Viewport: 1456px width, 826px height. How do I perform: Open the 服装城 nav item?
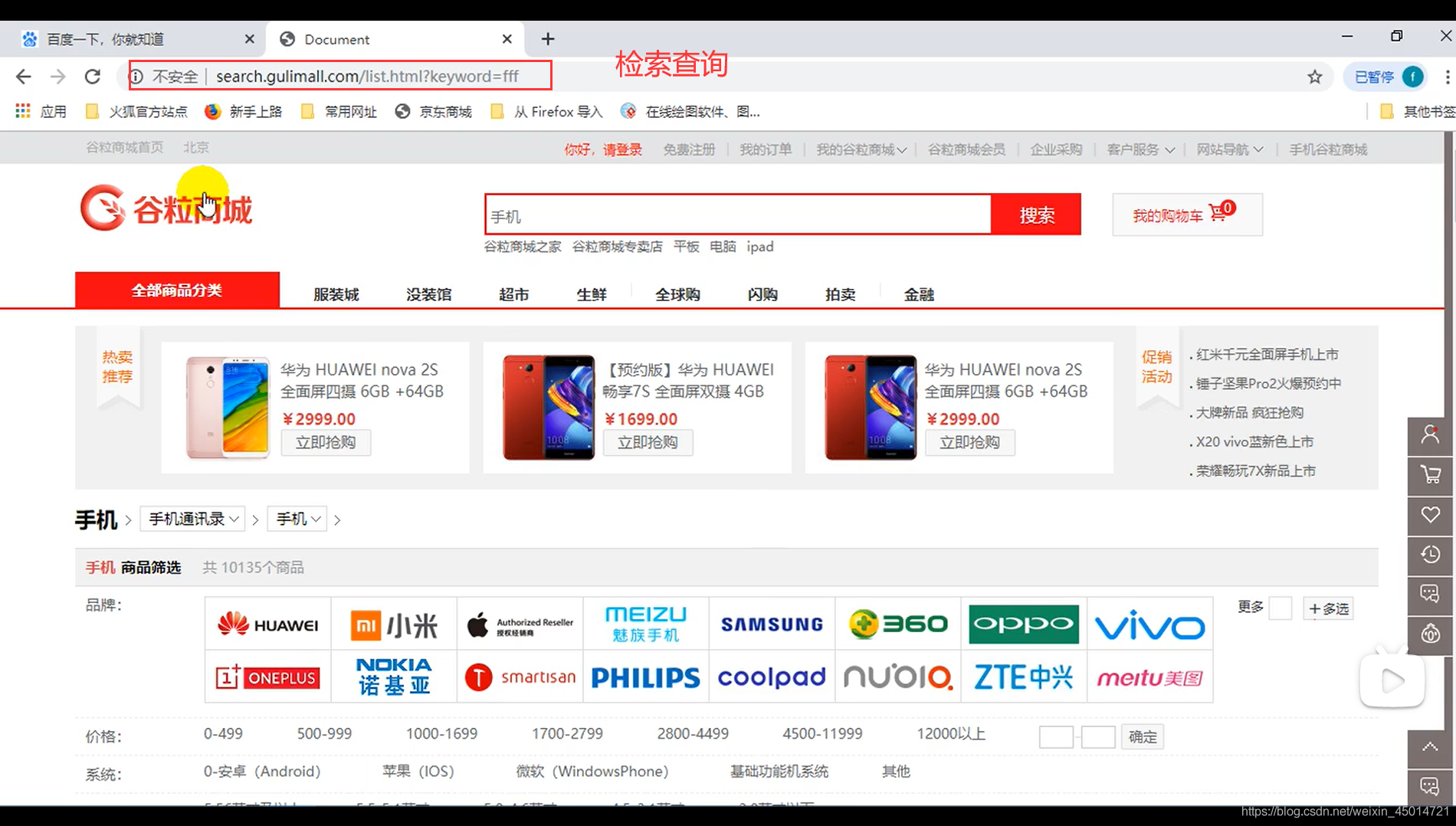pyautogui.click(x=336, y=294)
